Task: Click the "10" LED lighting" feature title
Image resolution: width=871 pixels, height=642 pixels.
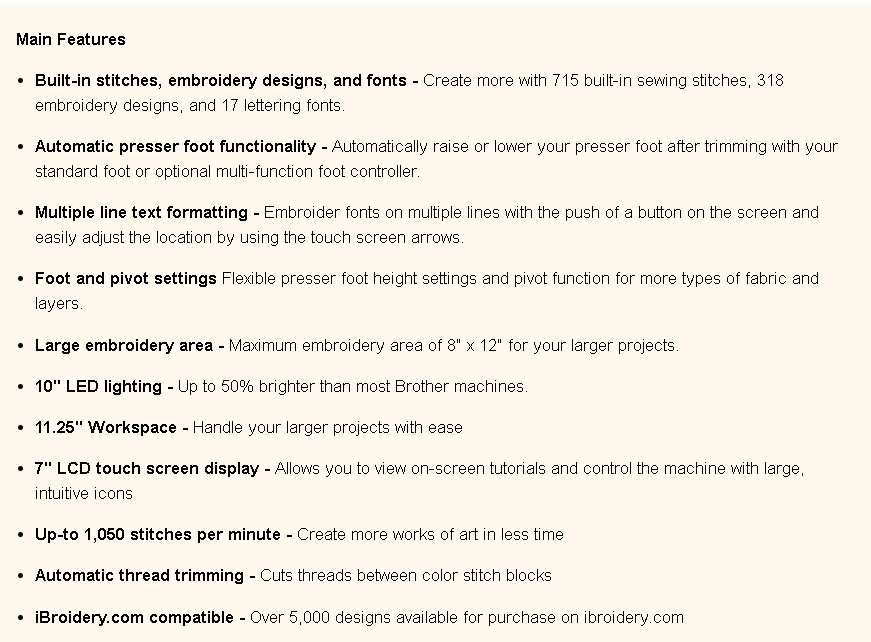Action: tap(98, 386)
